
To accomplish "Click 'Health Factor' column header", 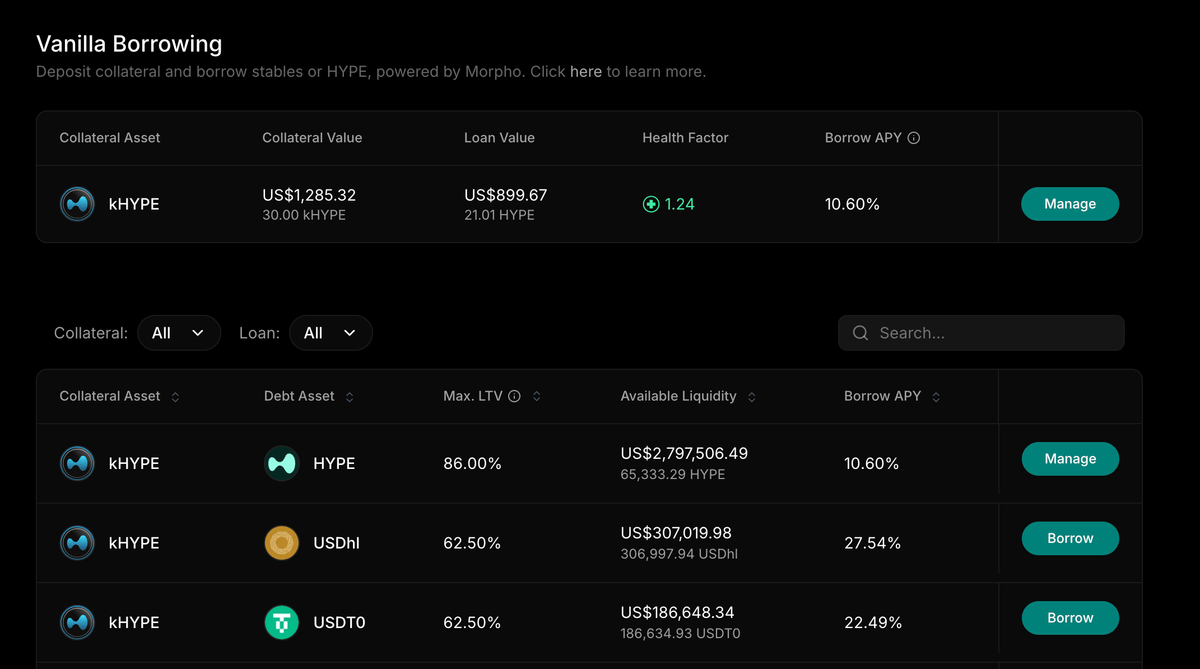I will click(685, 138).
